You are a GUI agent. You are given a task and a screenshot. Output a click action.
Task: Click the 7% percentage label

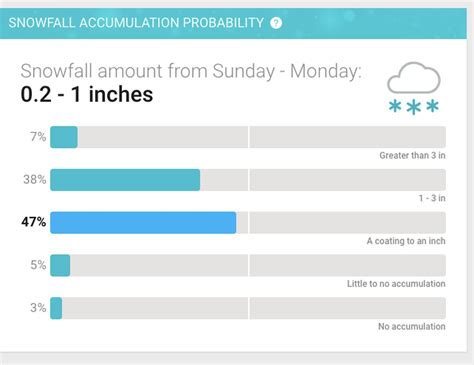pyautogui.click(x=38, y=137)
